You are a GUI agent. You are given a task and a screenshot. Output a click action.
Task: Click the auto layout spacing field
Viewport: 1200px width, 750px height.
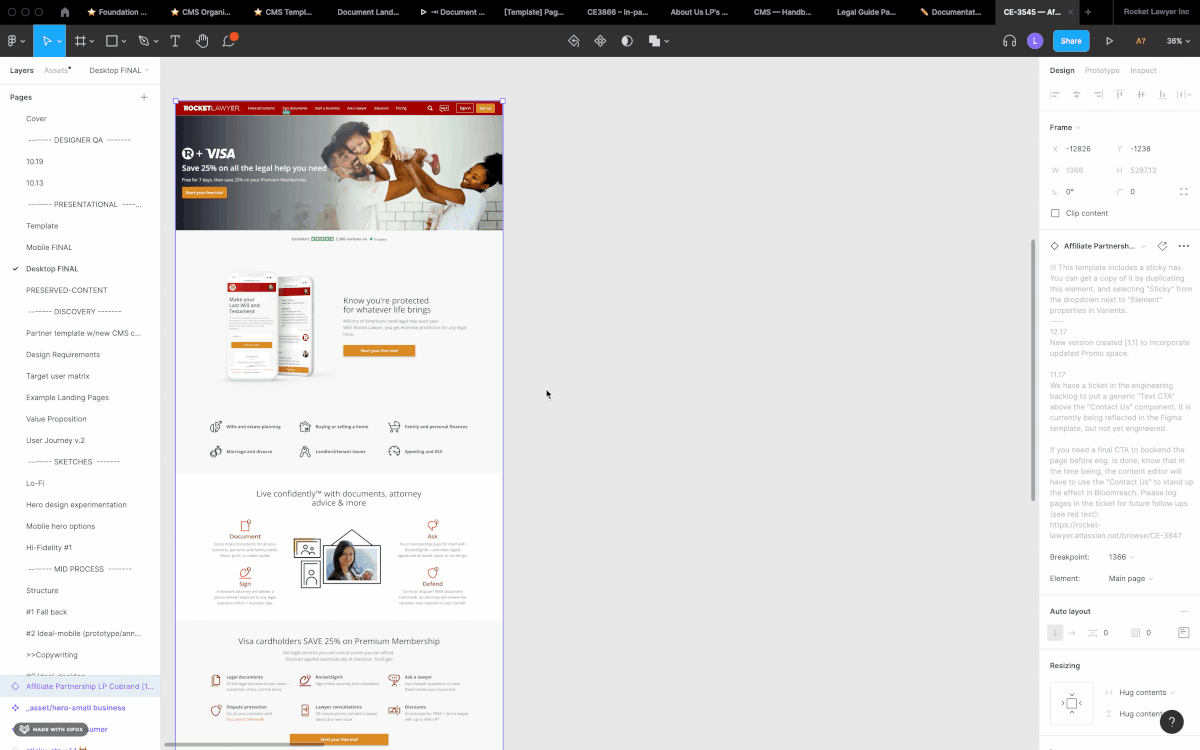tap(1100, 633)
